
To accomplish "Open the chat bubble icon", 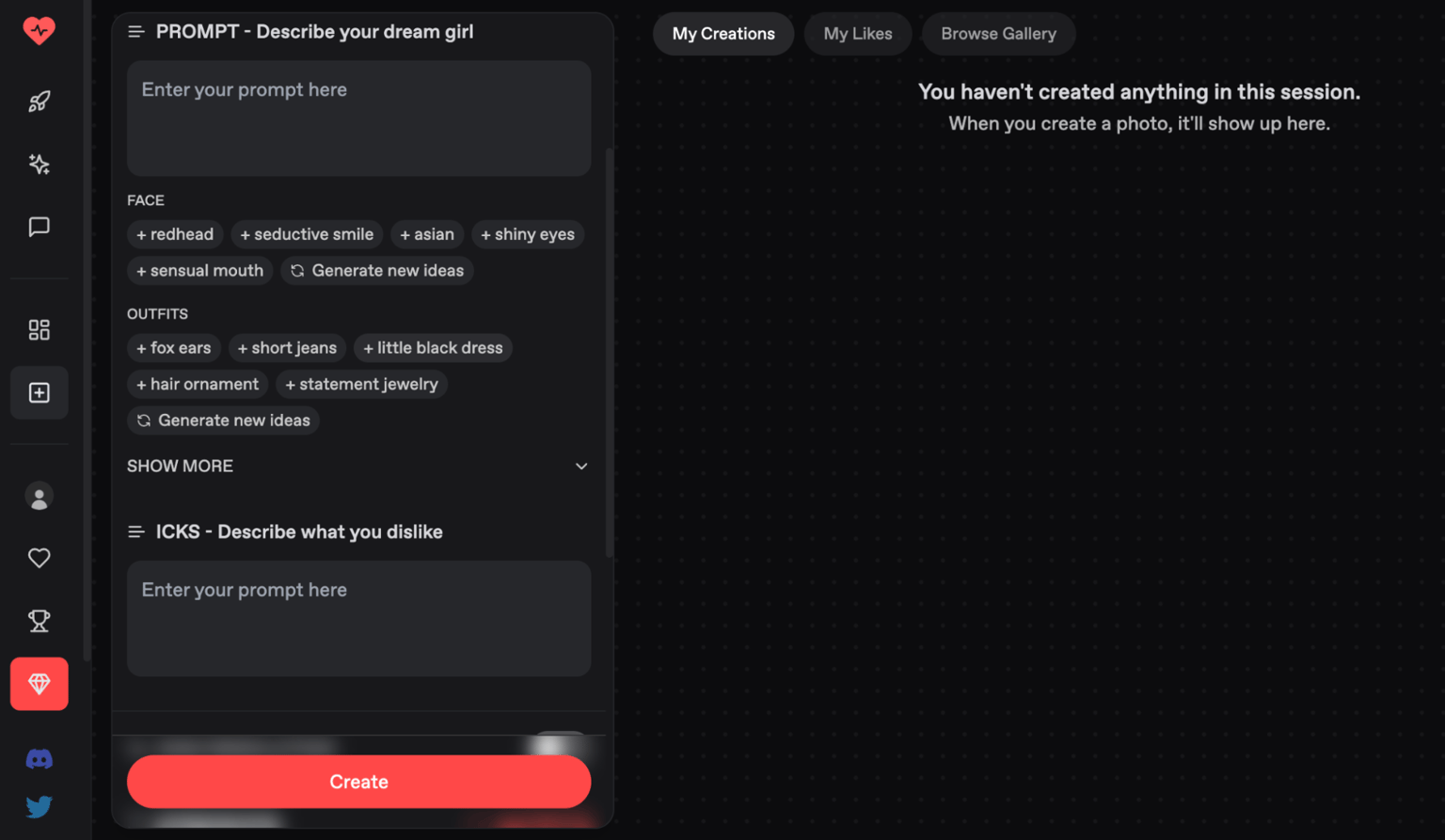I will 39,227.
